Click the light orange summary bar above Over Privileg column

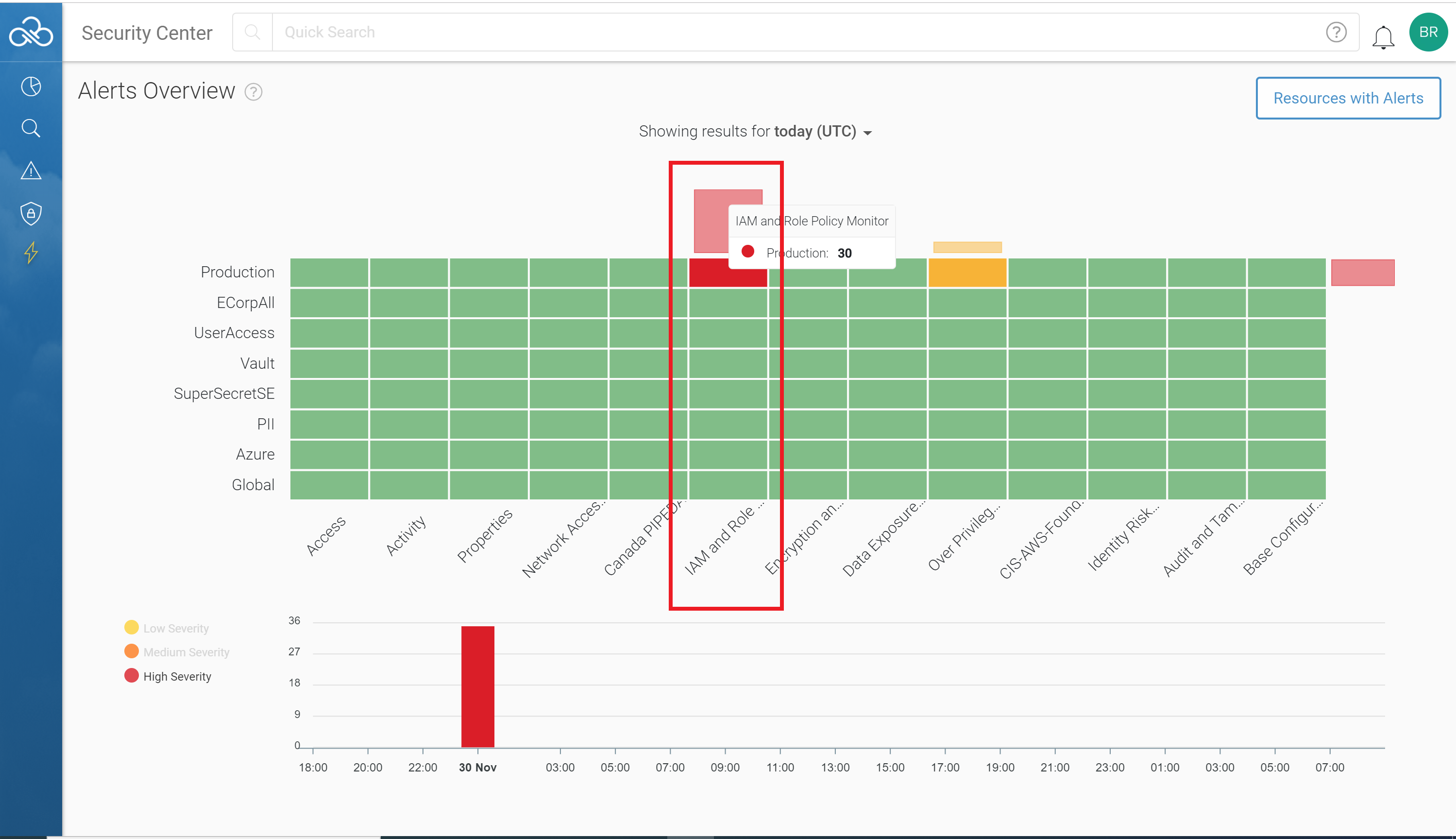(967, 247)
